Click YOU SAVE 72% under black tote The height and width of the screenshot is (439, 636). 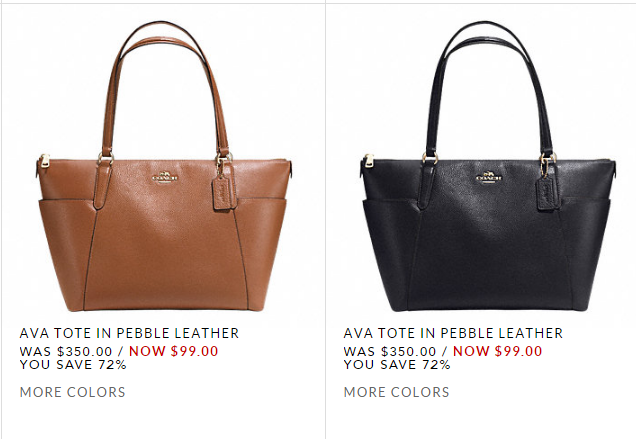[x=397, y=364]
